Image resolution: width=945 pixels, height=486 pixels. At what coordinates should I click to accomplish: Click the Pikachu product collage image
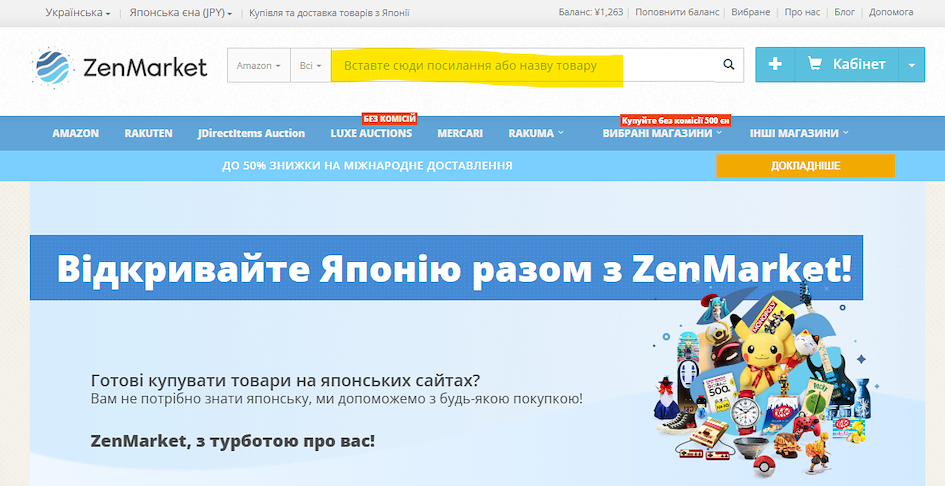[765, 379]
